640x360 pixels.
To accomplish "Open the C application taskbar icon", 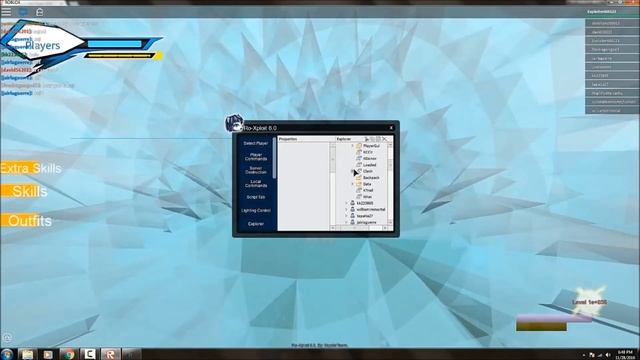I will (89, 354).
